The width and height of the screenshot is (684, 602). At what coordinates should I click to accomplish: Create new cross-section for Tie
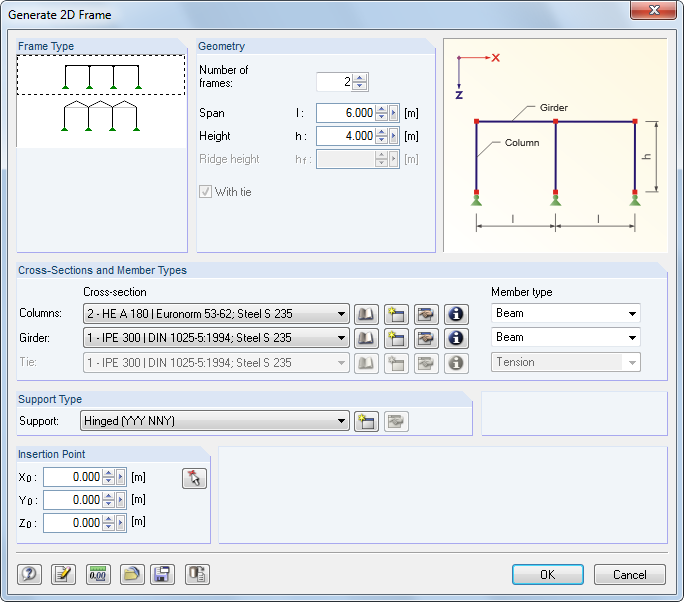pos(396,363)
